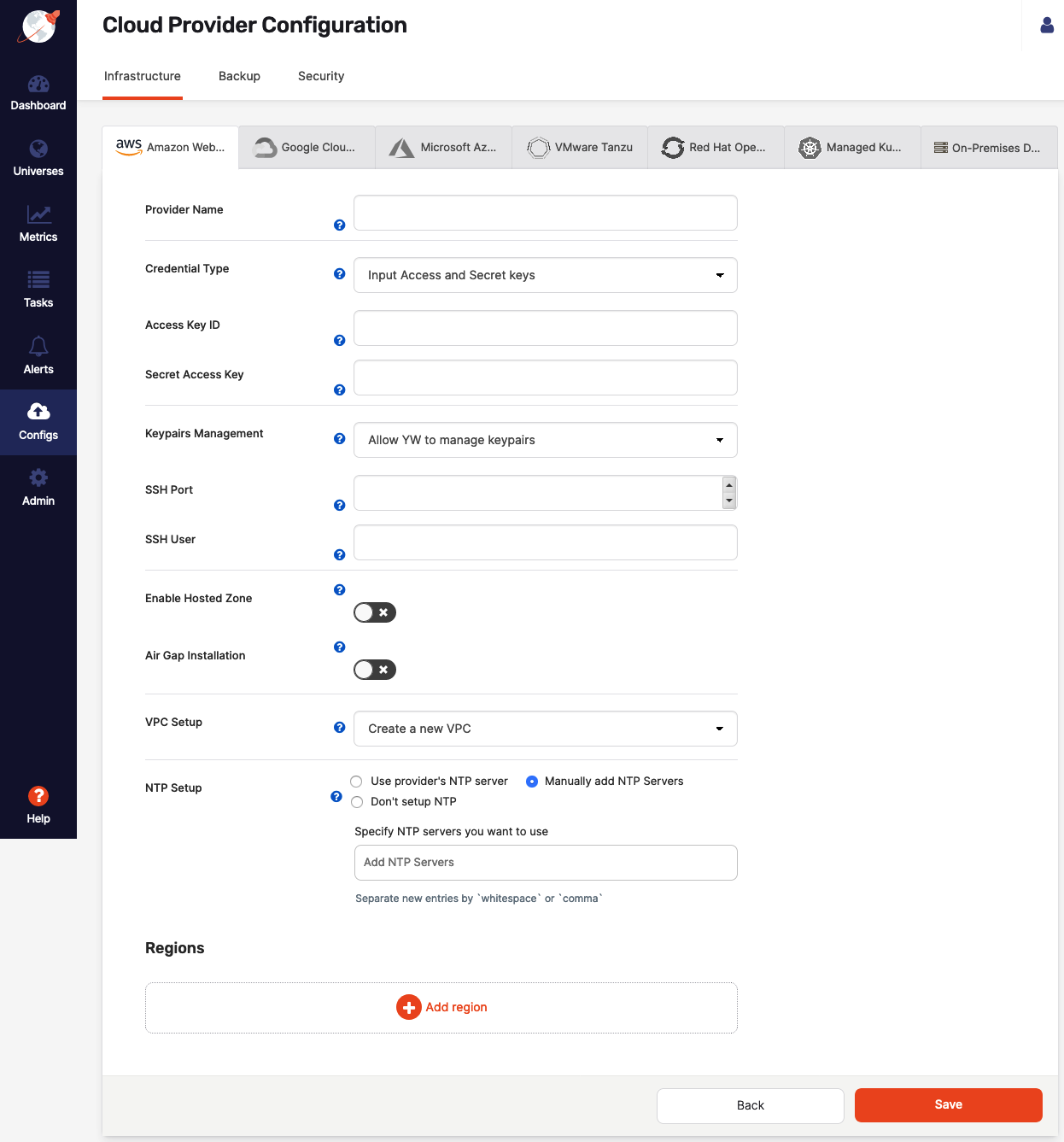Choose the Don't setup NTP radio
This screenshot has height=1142, width=1064.
[x=357, y=802]
